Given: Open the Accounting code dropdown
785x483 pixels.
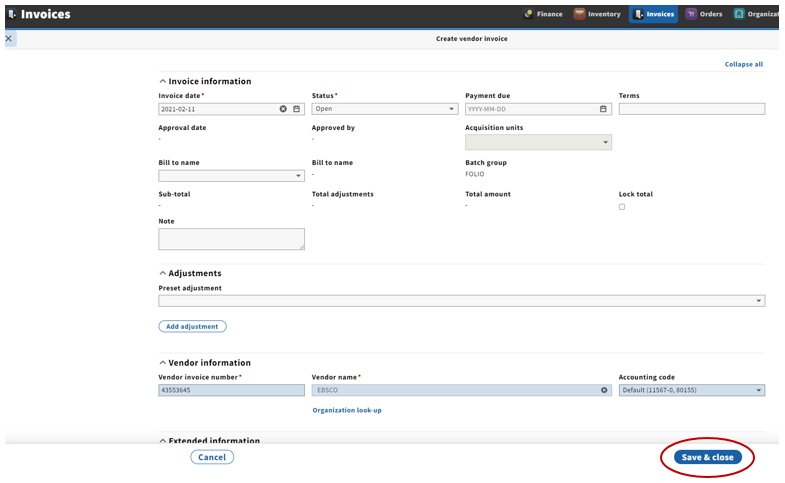Looking at the screenshot, I should 691,390.
